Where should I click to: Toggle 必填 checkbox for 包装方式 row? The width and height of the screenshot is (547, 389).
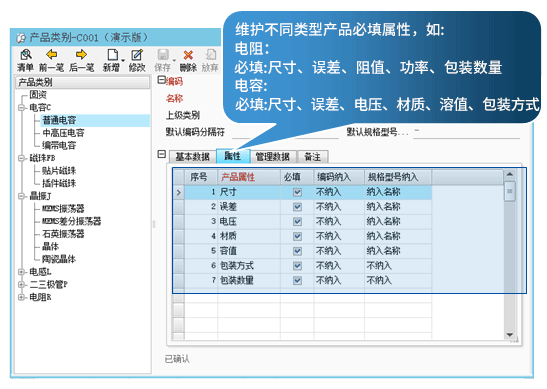pyautogui.click(x=297, y=266)
